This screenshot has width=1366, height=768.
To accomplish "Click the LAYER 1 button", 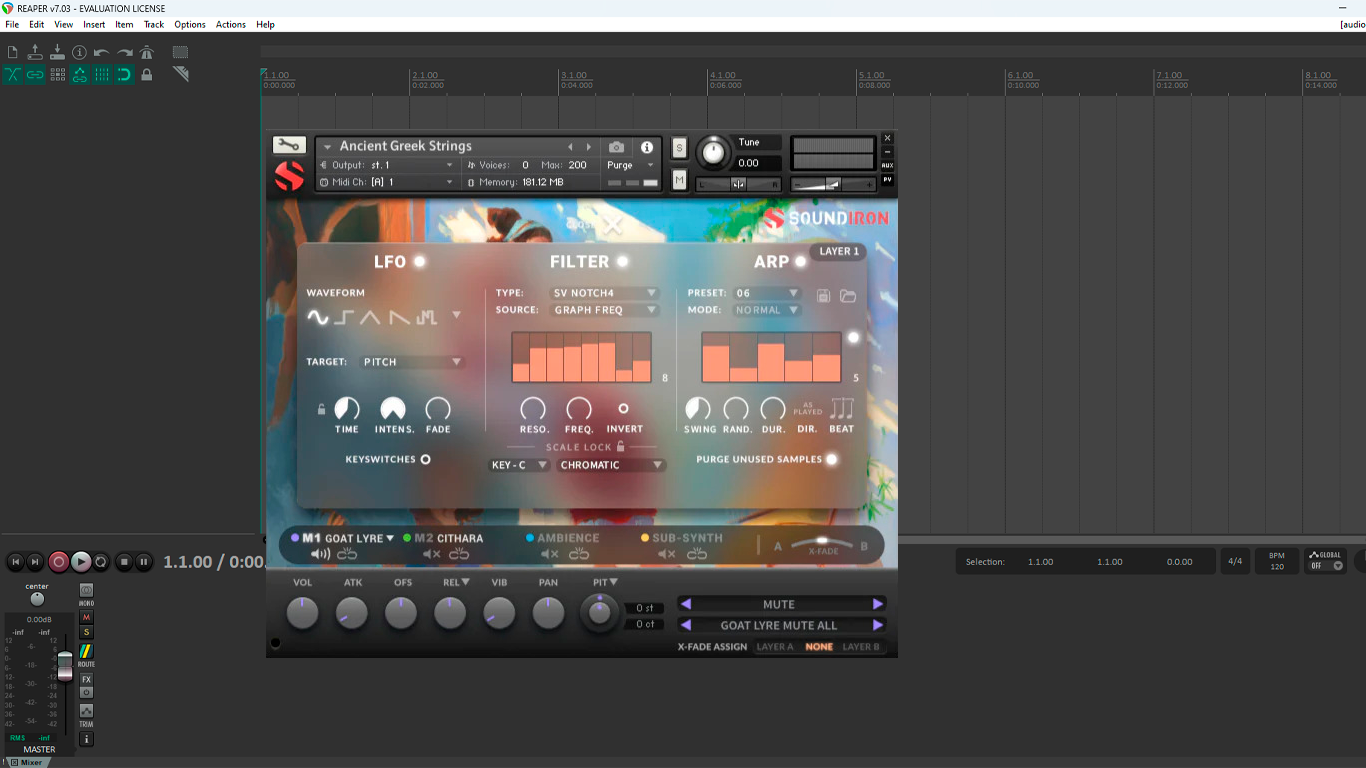I will click(x=839, y=251).
